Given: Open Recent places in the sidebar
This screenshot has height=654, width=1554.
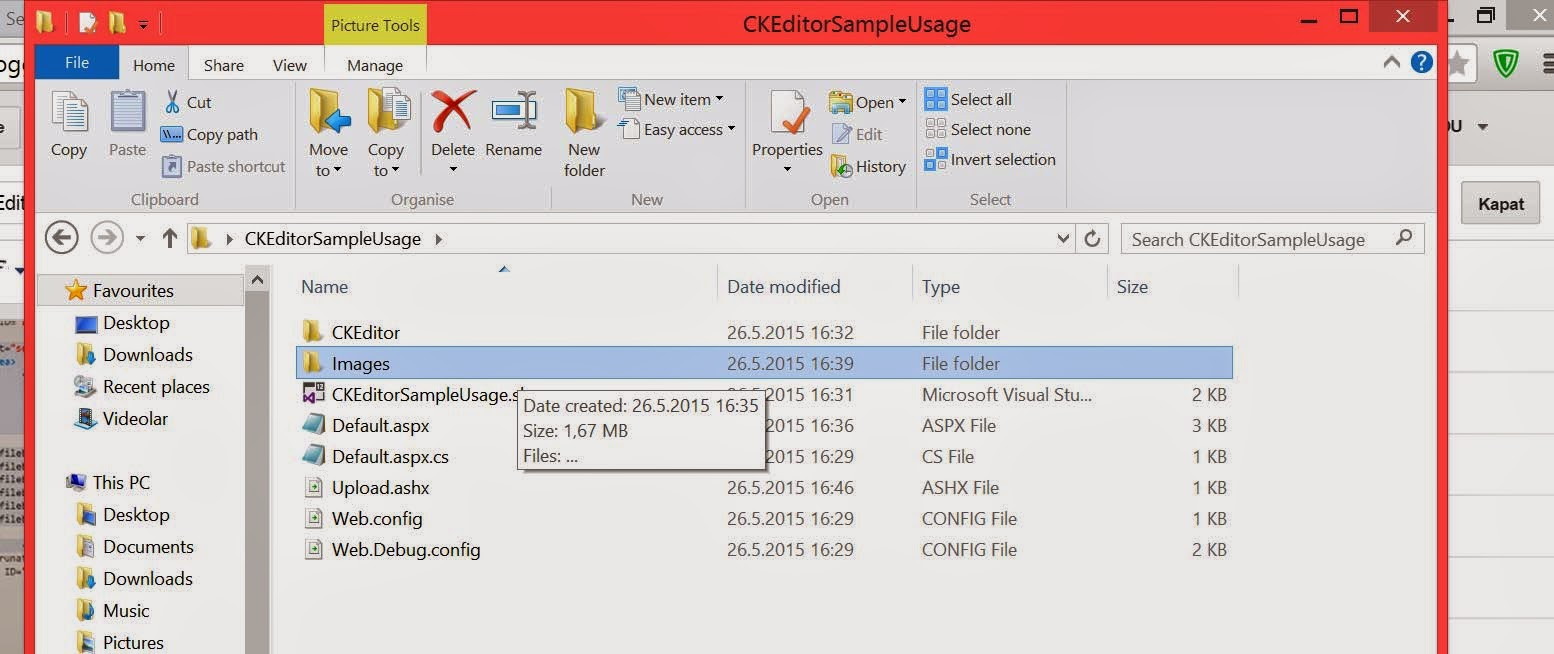Looking at the screenshot, I should (142, 387).
